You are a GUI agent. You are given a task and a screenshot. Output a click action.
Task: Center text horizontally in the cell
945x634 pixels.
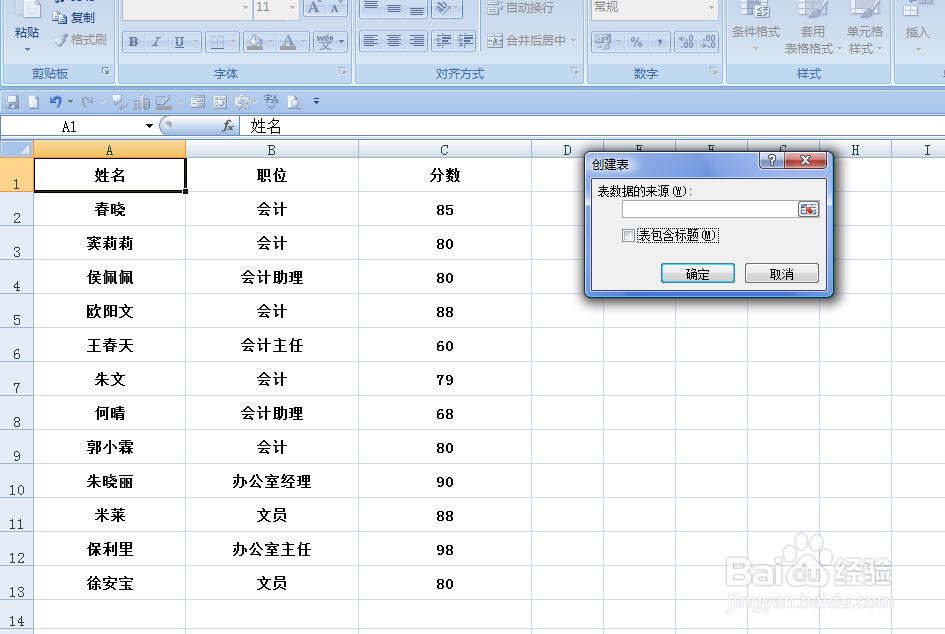pos(394,40)
